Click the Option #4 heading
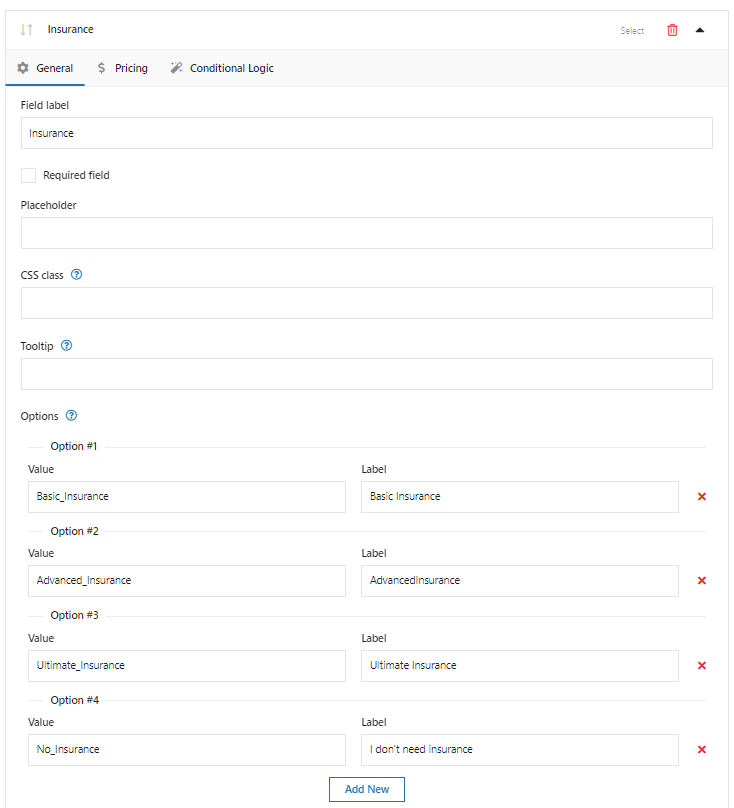 (x=74, y=700)
